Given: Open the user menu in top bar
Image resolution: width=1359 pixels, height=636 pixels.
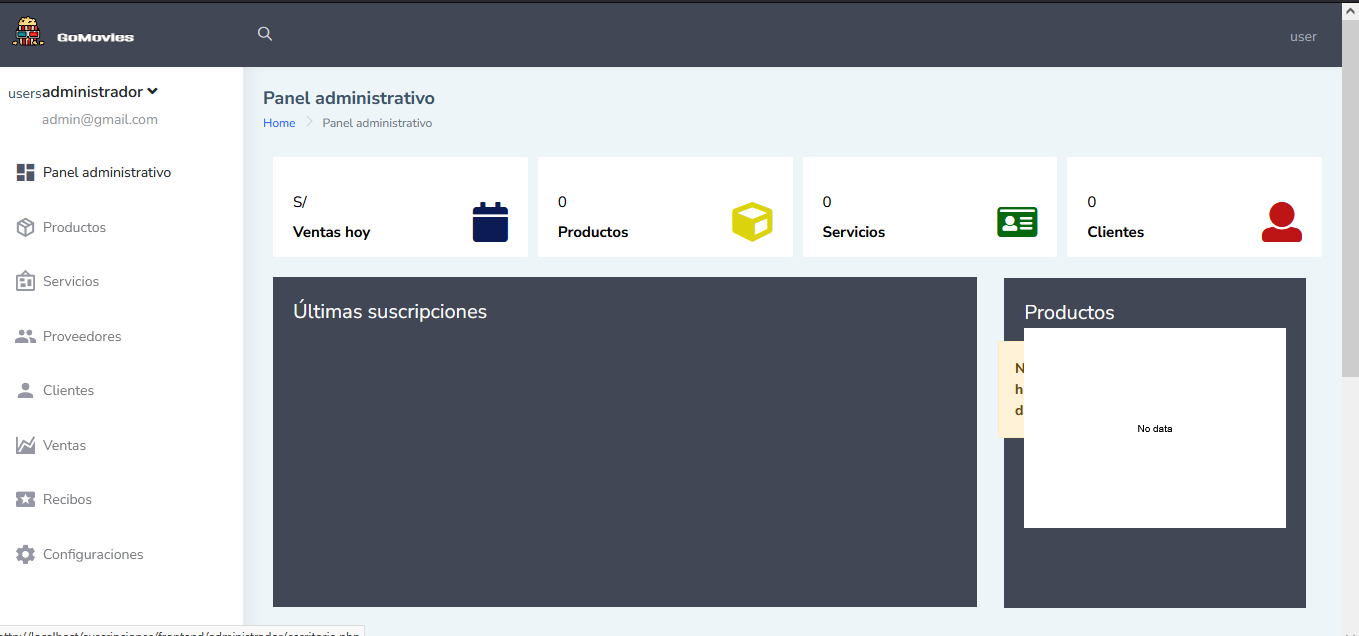Looking at the screenshot, I should pos(1303,37).
